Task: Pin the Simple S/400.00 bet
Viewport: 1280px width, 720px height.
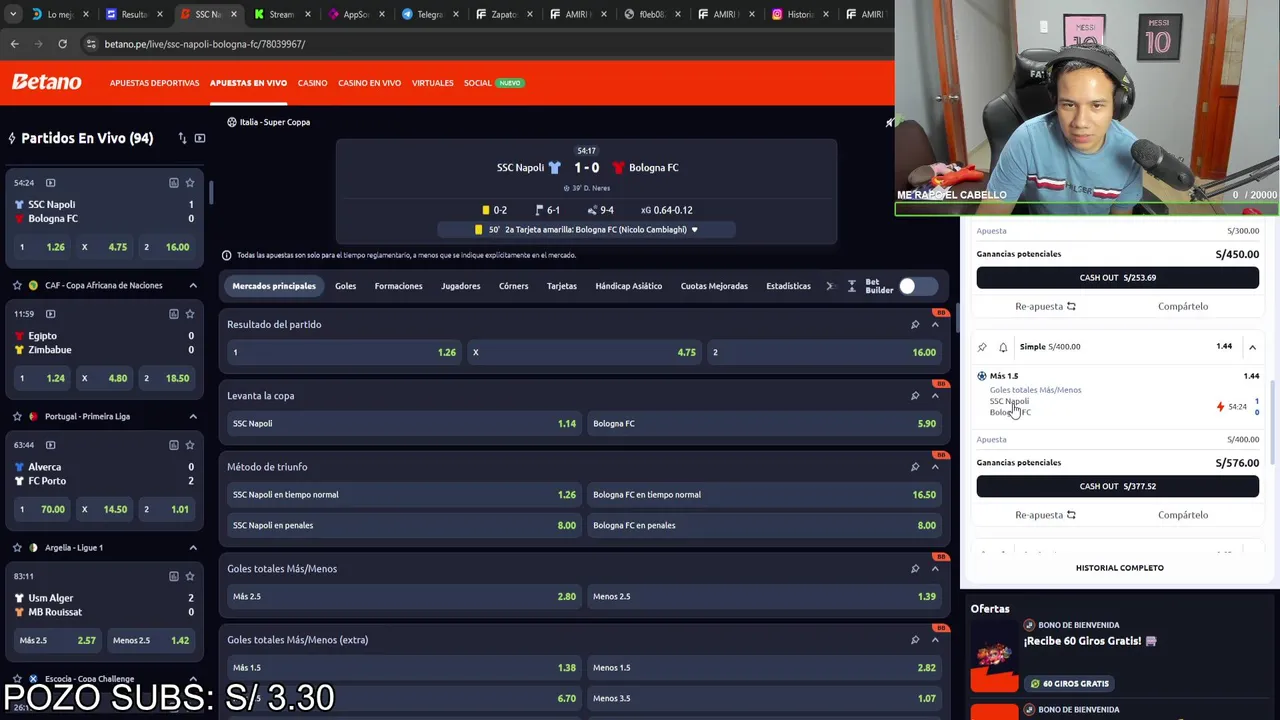Action: pos(982,347)
